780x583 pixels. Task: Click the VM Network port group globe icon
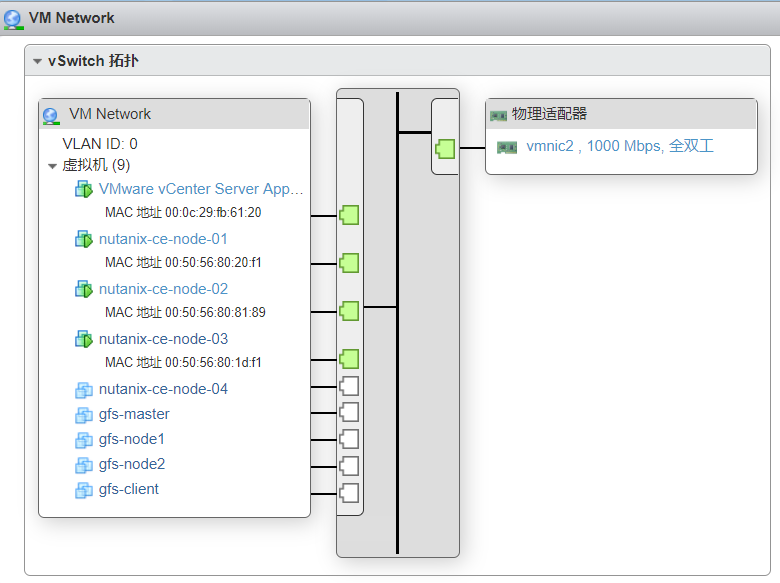[51, 116]
